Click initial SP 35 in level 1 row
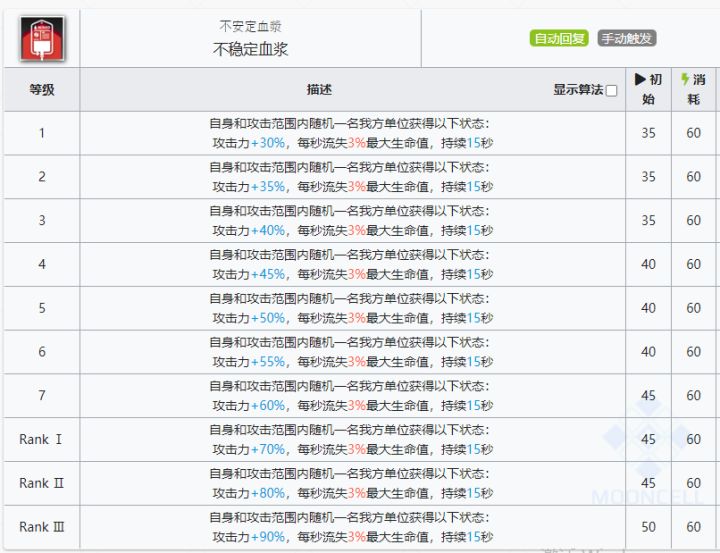This screenshot has height=553, width=720. (x=648, y=133)
